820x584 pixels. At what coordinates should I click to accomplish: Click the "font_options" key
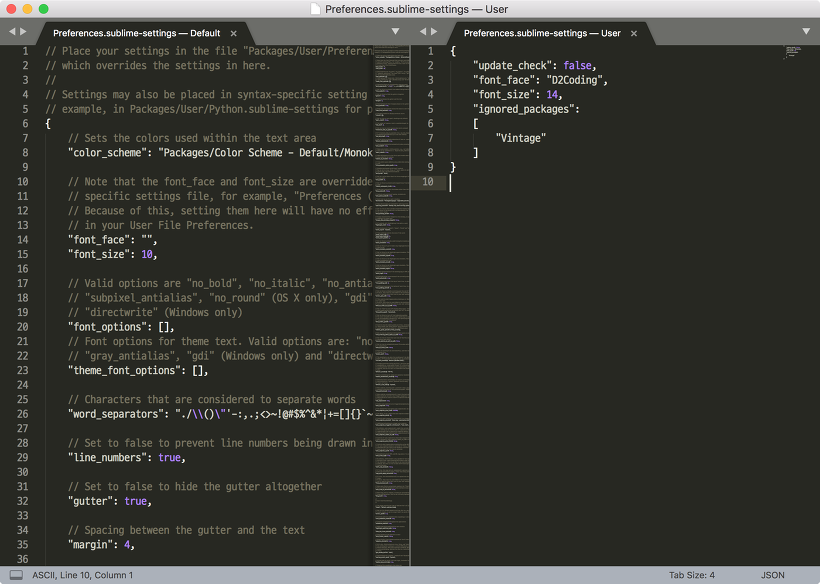pos(107,327)
